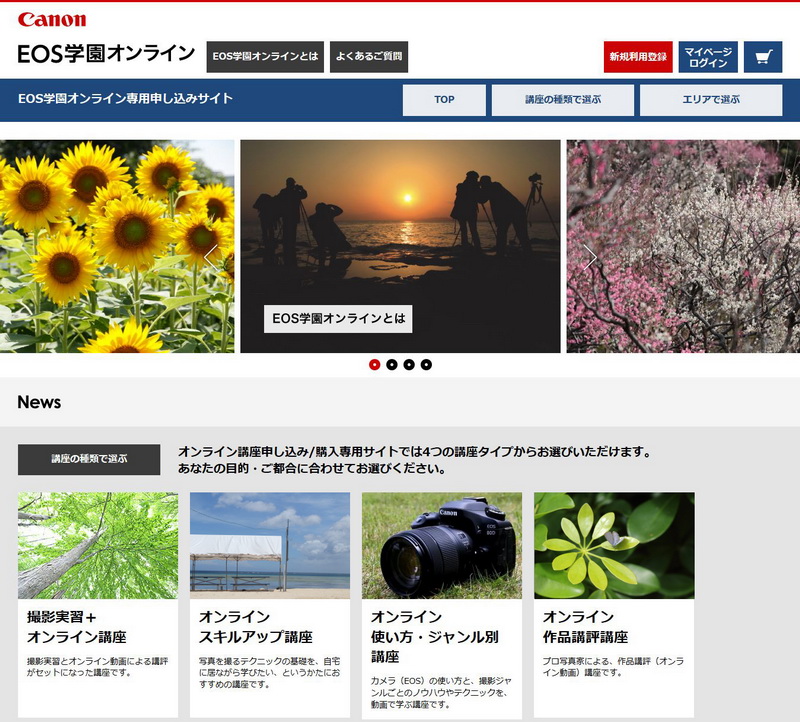The image size is (800, 722).
Task: Open the sunflower banner image
Action: (x=117, y=246)
